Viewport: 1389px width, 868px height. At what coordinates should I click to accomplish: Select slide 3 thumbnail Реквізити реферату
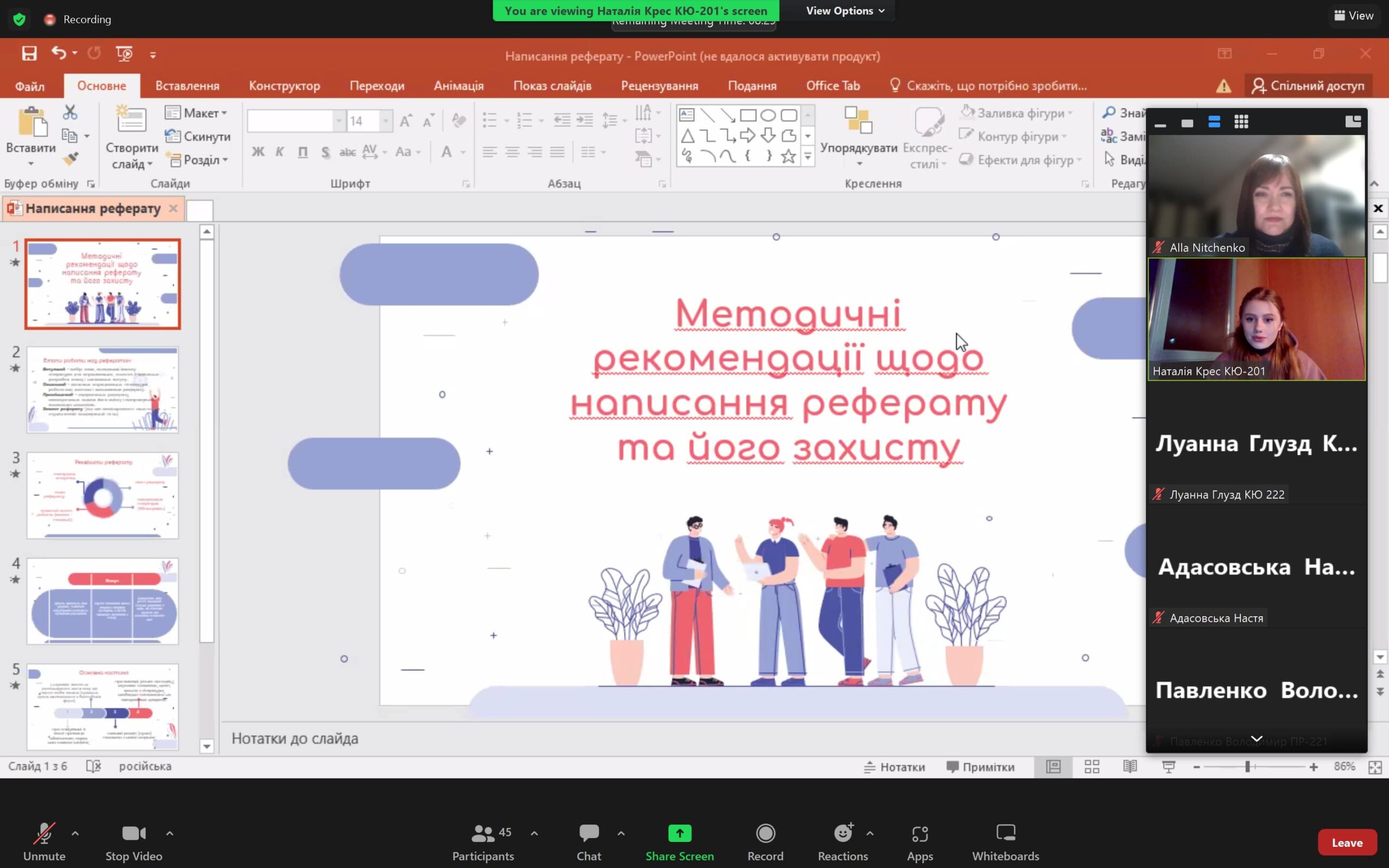click(103, 495)
